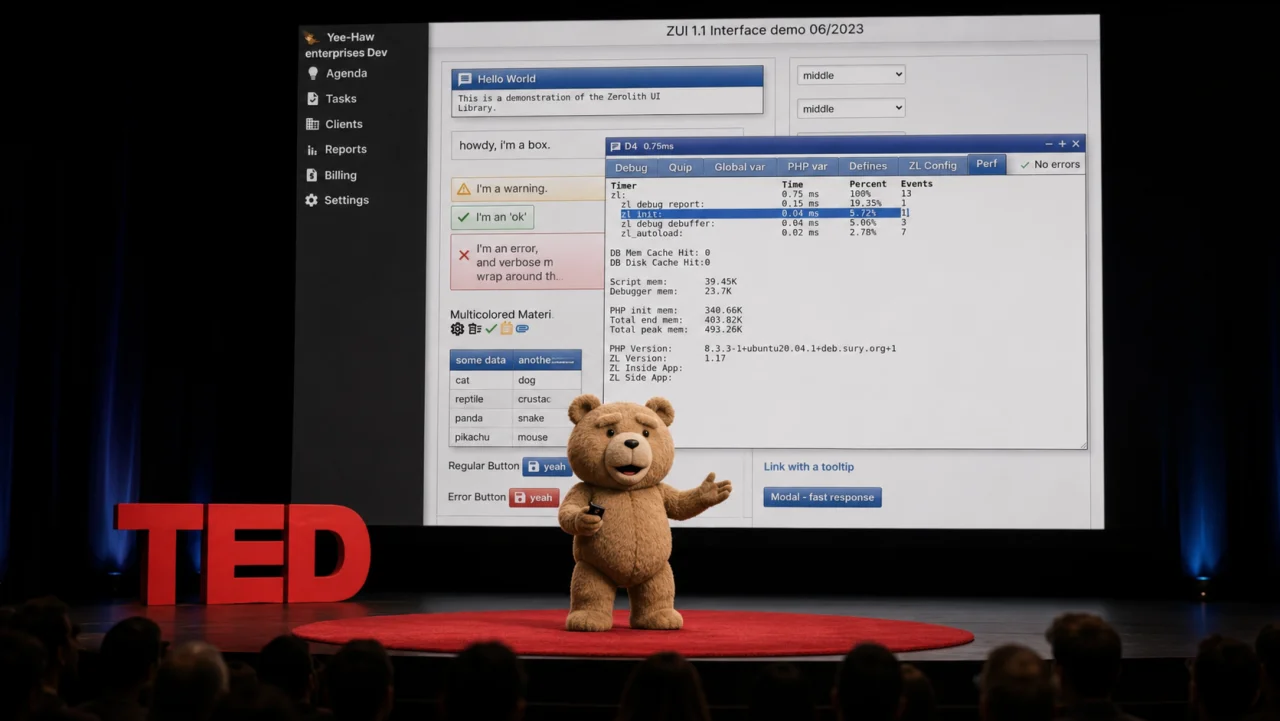Viewport: 1280px width, 721px height.
Task: Click the 'Modal - fast response' button
Action: tap(822, 497)
